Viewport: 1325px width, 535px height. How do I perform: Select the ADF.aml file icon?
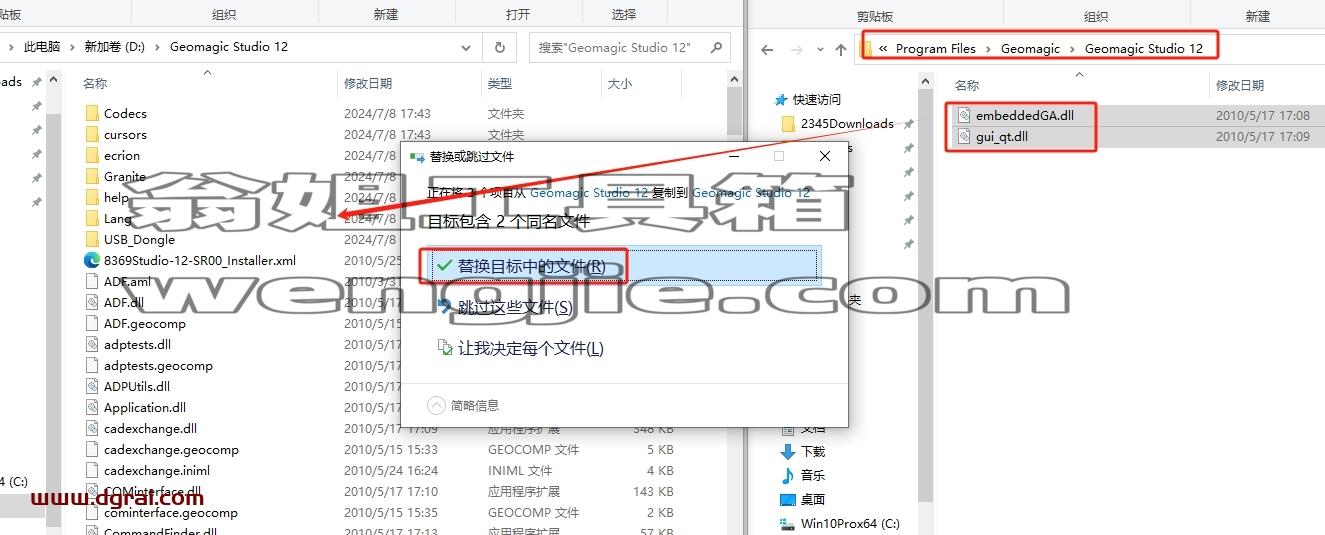point(92,281)
